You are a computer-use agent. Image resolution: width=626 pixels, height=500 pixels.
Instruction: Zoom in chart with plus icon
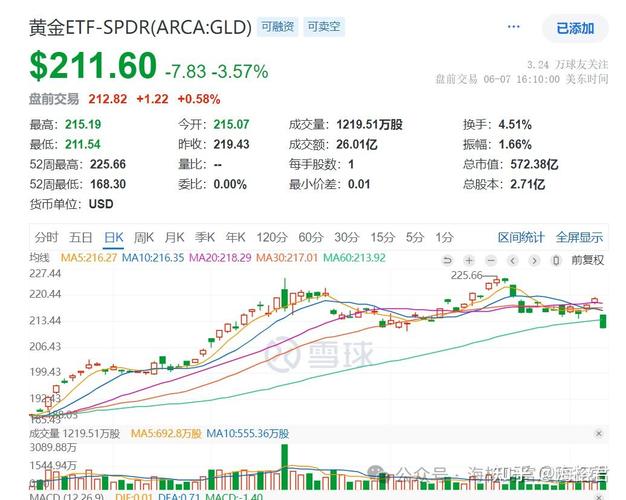[469, 260]
